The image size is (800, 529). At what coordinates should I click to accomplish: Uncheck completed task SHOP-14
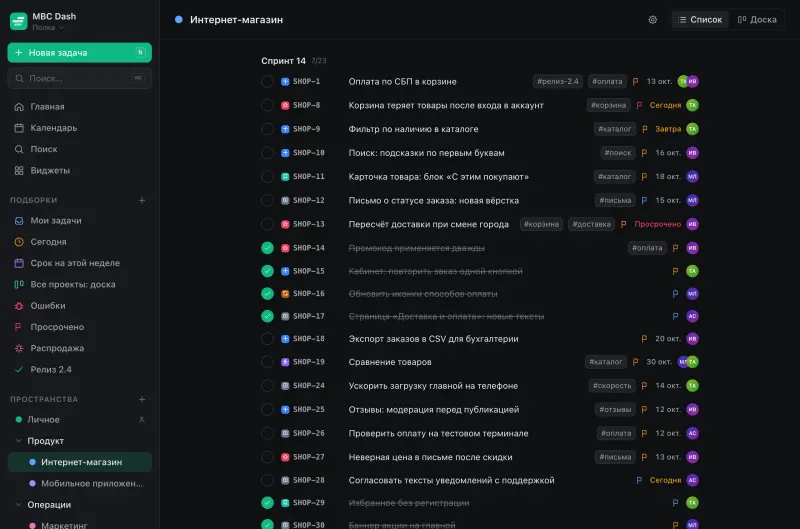[x=267, y=248]
